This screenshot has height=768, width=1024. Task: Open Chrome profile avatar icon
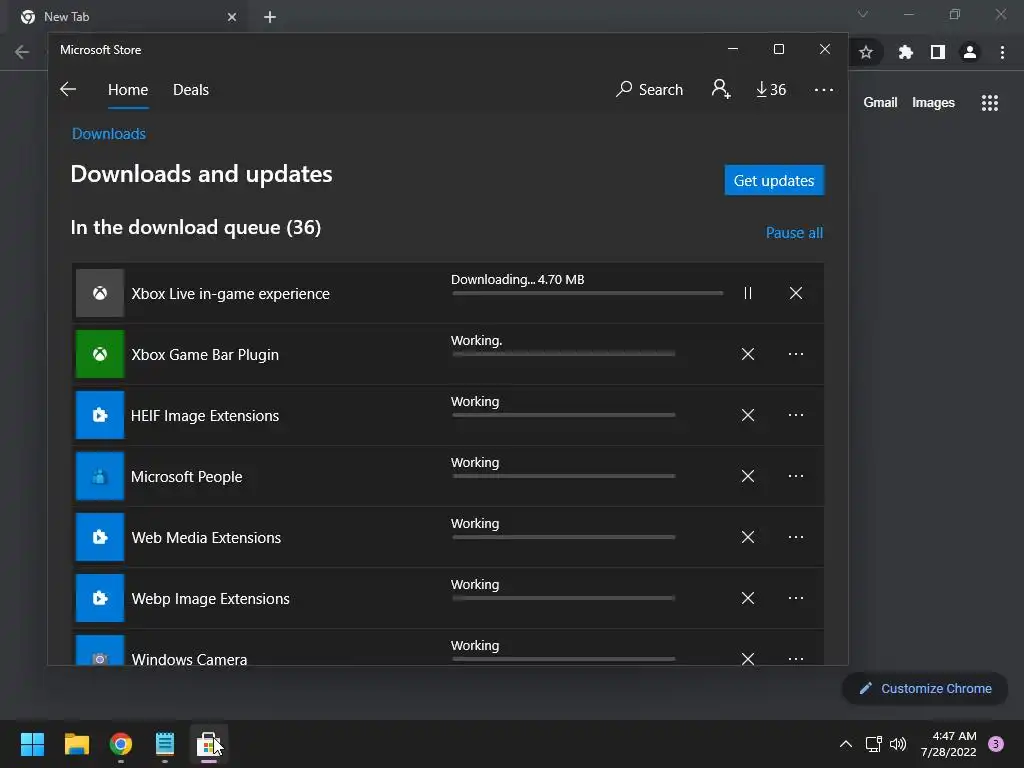pos(970,52)
